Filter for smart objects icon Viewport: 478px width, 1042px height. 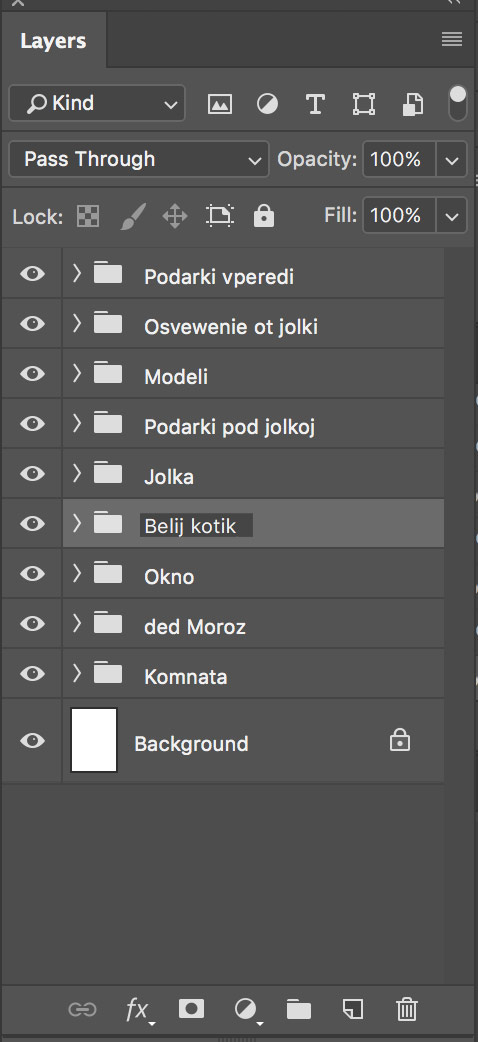click(x=413, y=104)
